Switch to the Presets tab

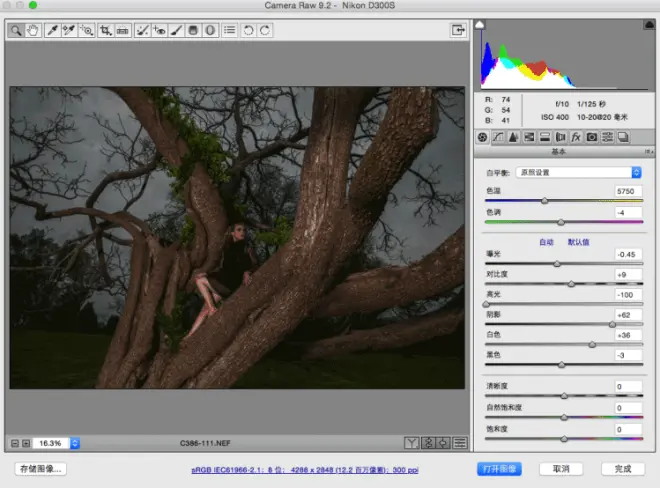pos(607,137)
